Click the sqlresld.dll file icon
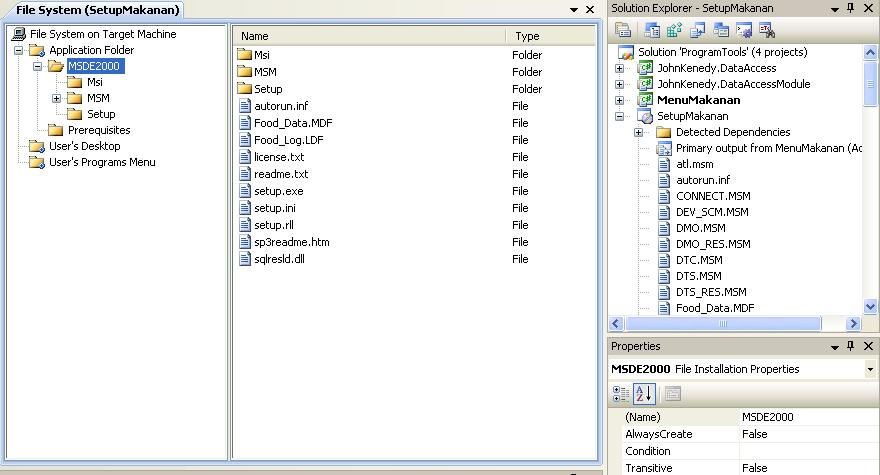Image resolution: width=880 pixels, height=475 pixels. [245, 259]
